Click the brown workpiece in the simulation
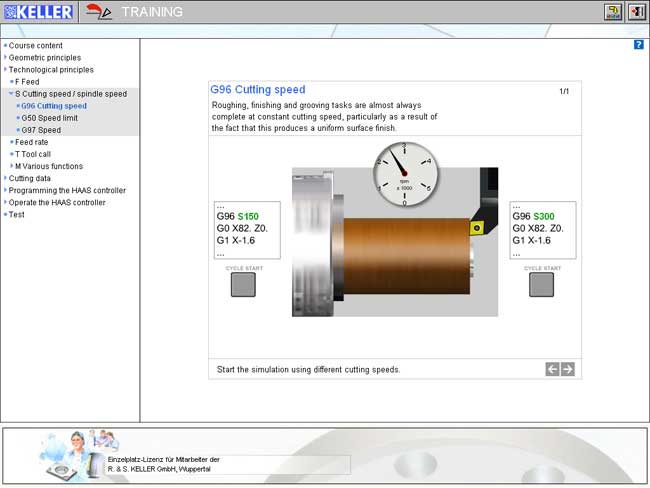This screenshot has height=488, width=650. (x=406, y=256)
